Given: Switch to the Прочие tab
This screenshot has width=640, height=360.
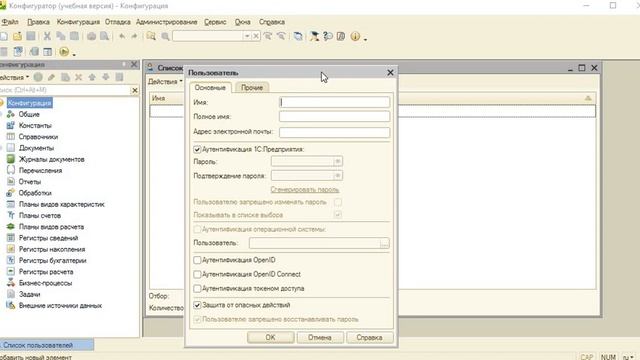Looking at the screenshot, I should tap(252, 88).
